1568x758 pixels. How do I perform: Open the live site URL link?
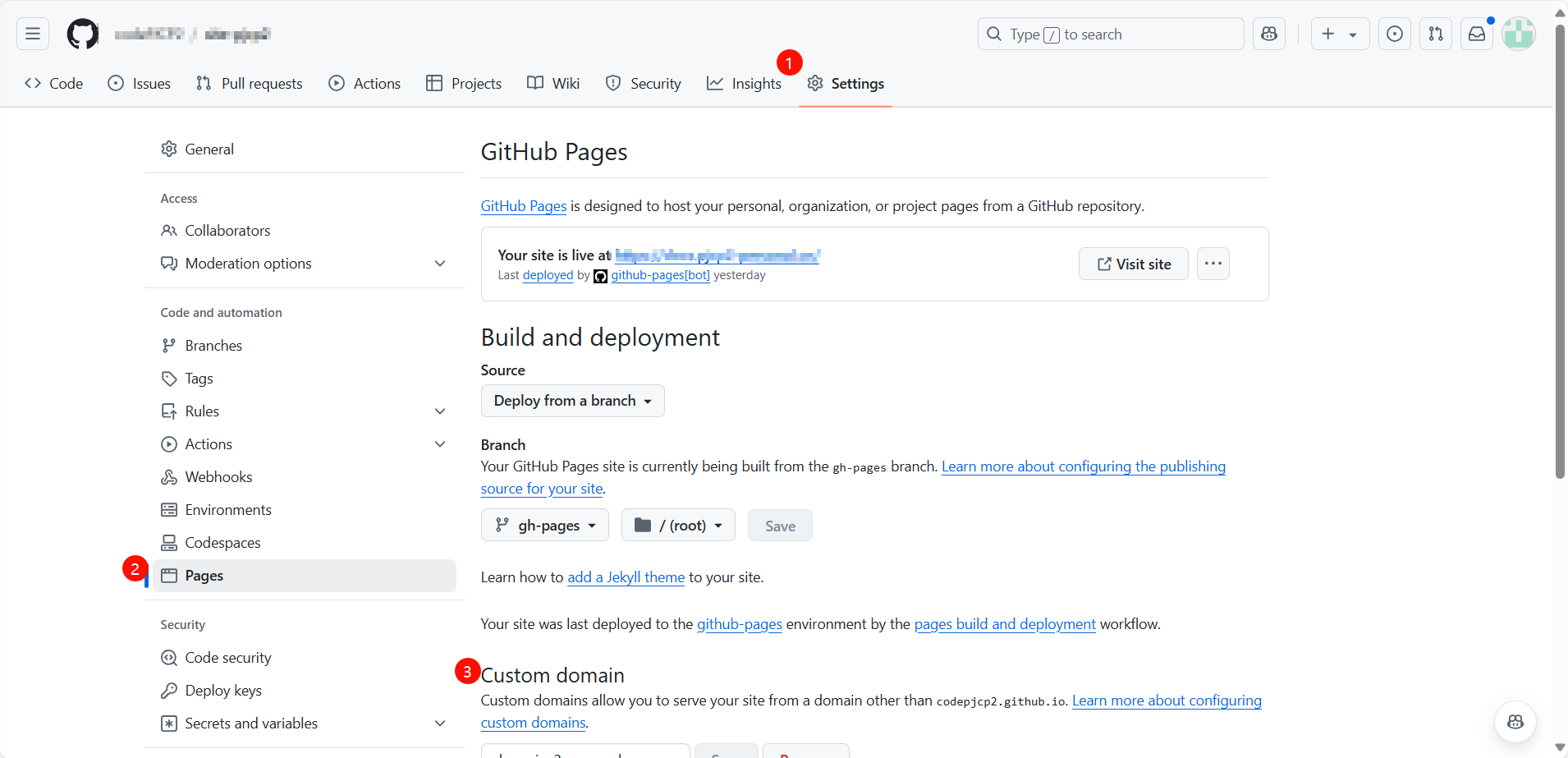pyautogui.click(x=718, y=255)
